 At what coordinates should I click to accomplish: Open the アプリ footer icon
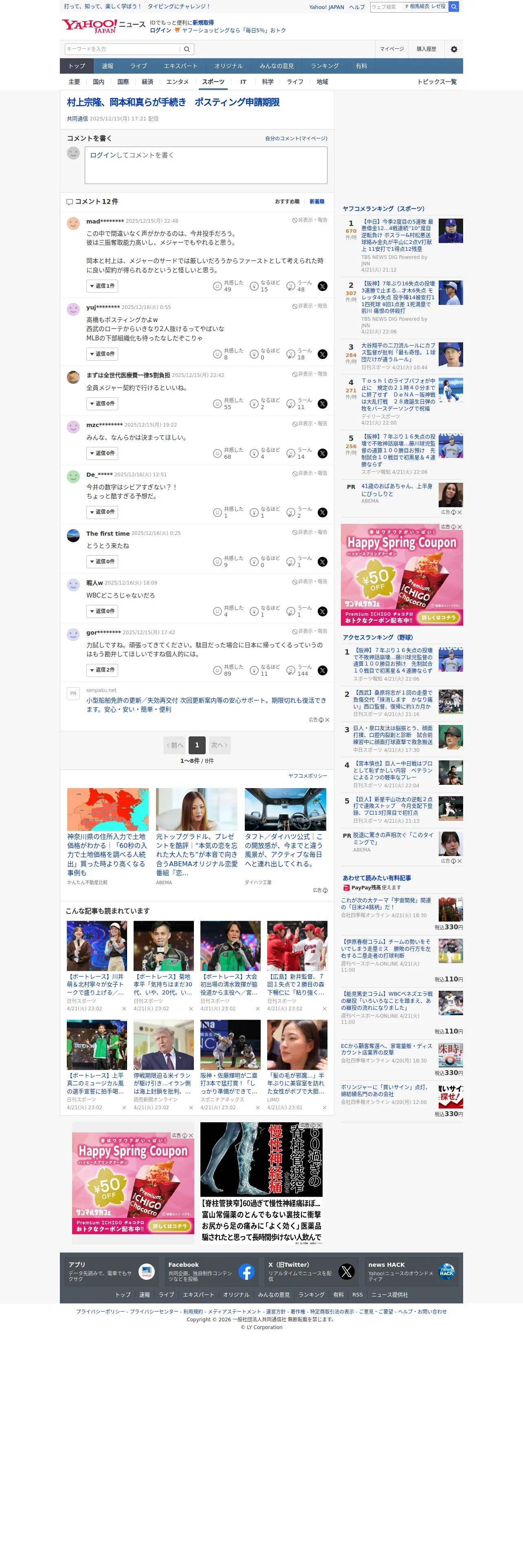[146, 1272]
